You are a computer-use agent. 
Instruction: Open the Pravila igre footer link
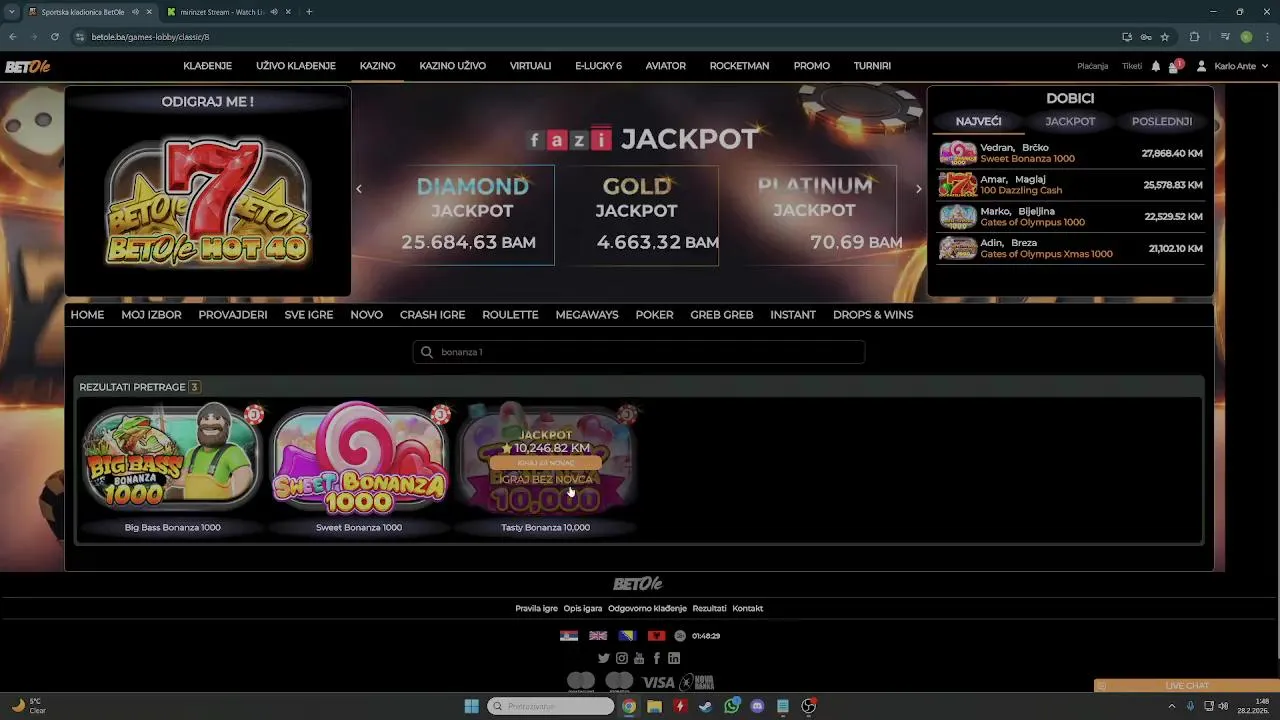tap(536, 608)
